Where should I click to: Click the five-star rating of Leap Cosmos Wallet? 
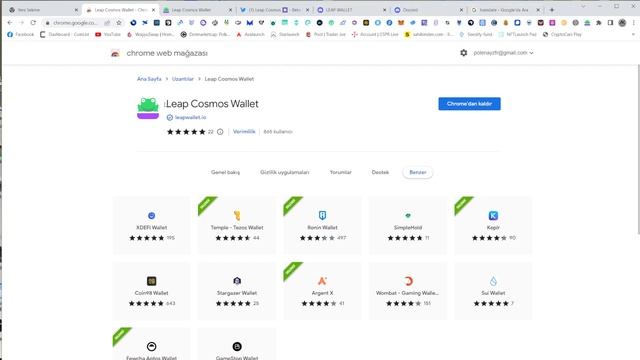186,131
